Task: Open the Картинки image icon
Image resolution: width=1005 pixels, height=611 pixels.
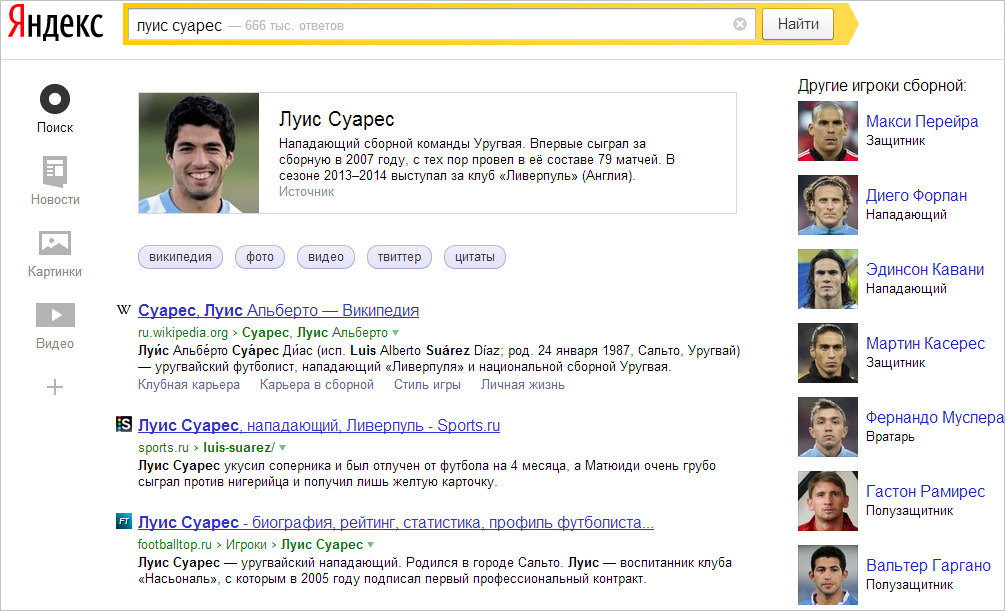Action: tap(54, 243)
